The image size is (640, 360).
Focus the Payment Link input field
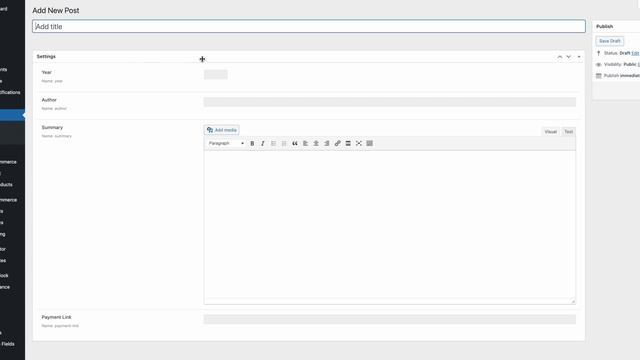point(389,319)
